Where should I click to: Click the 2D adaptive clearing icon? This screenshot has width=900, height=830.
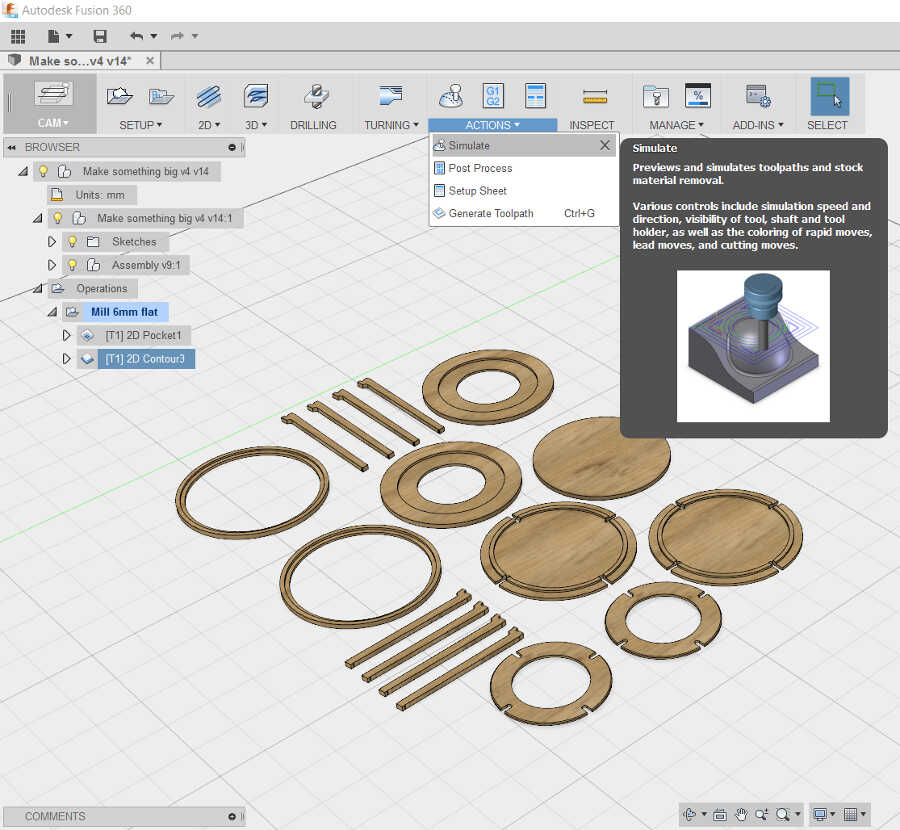(x=209, y=96)
